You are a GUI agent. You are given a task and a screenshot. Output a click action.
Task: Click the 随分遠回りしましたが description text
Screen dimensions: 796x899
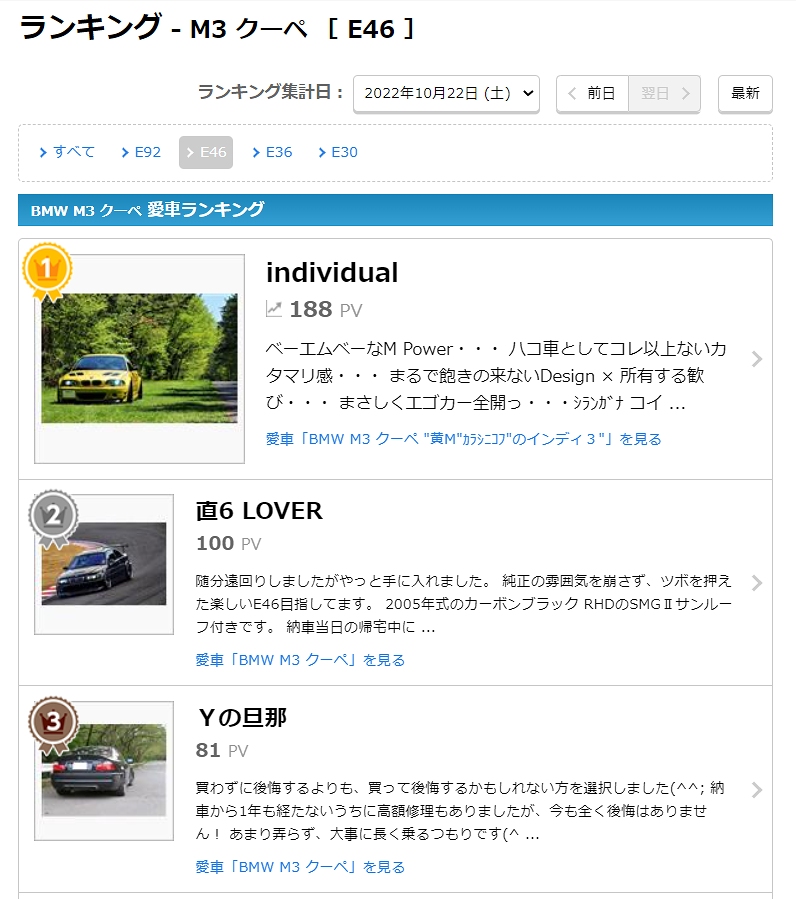[x=464, y=604]
